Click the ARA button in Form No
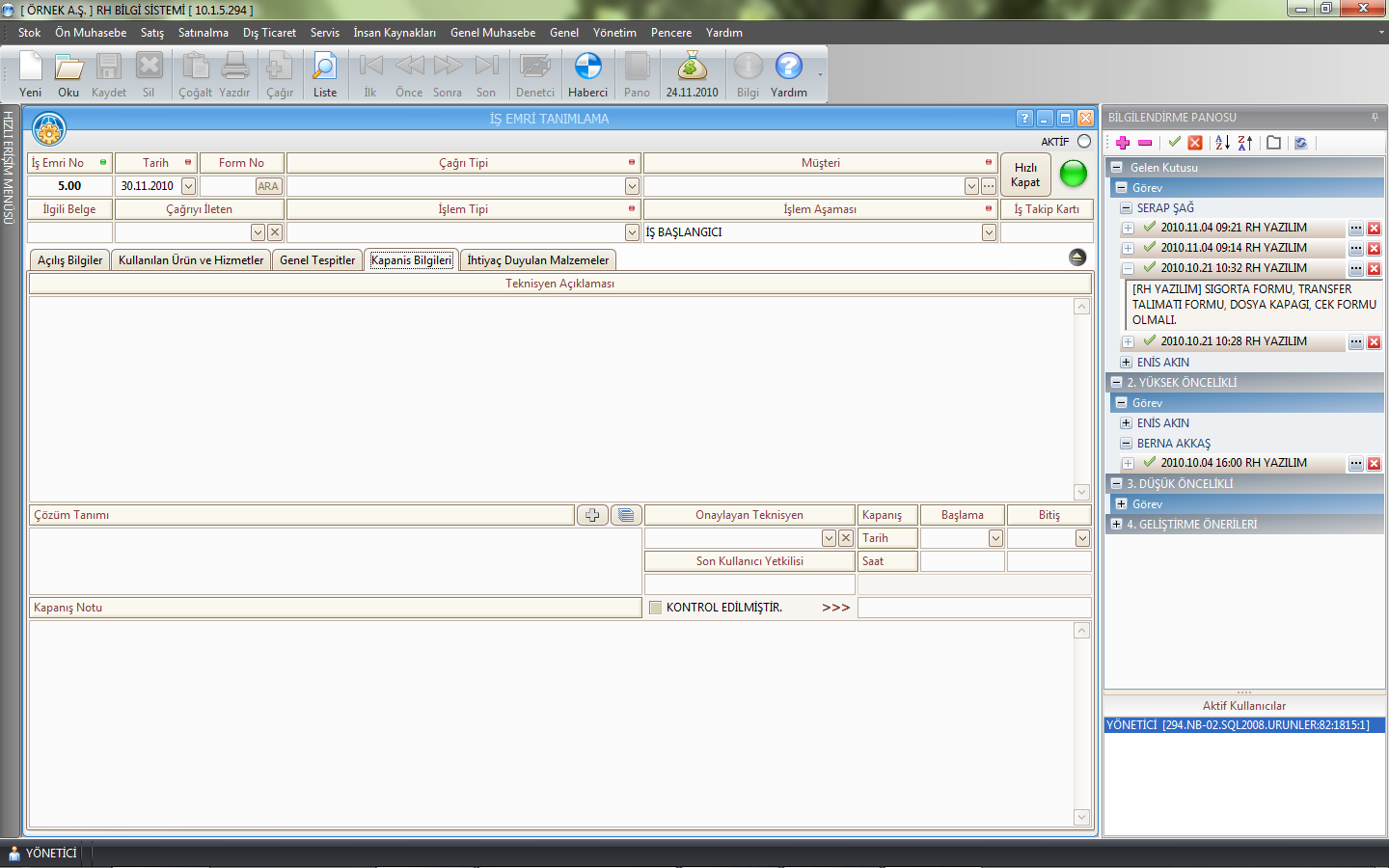Viewport: 1389px width, 868px height. tap(268, 186)
